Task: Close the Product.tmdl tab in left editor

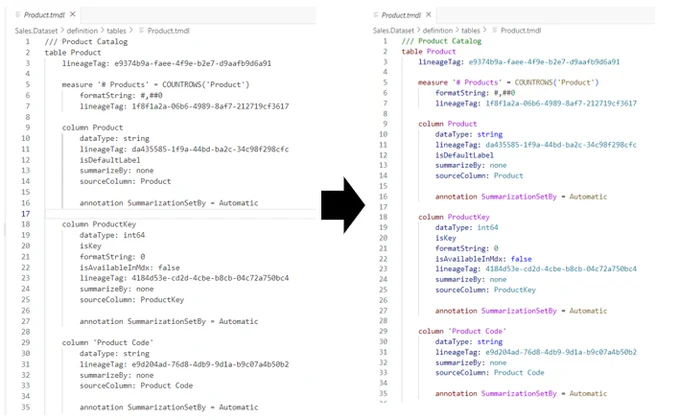Action: (x=72, y=14)
